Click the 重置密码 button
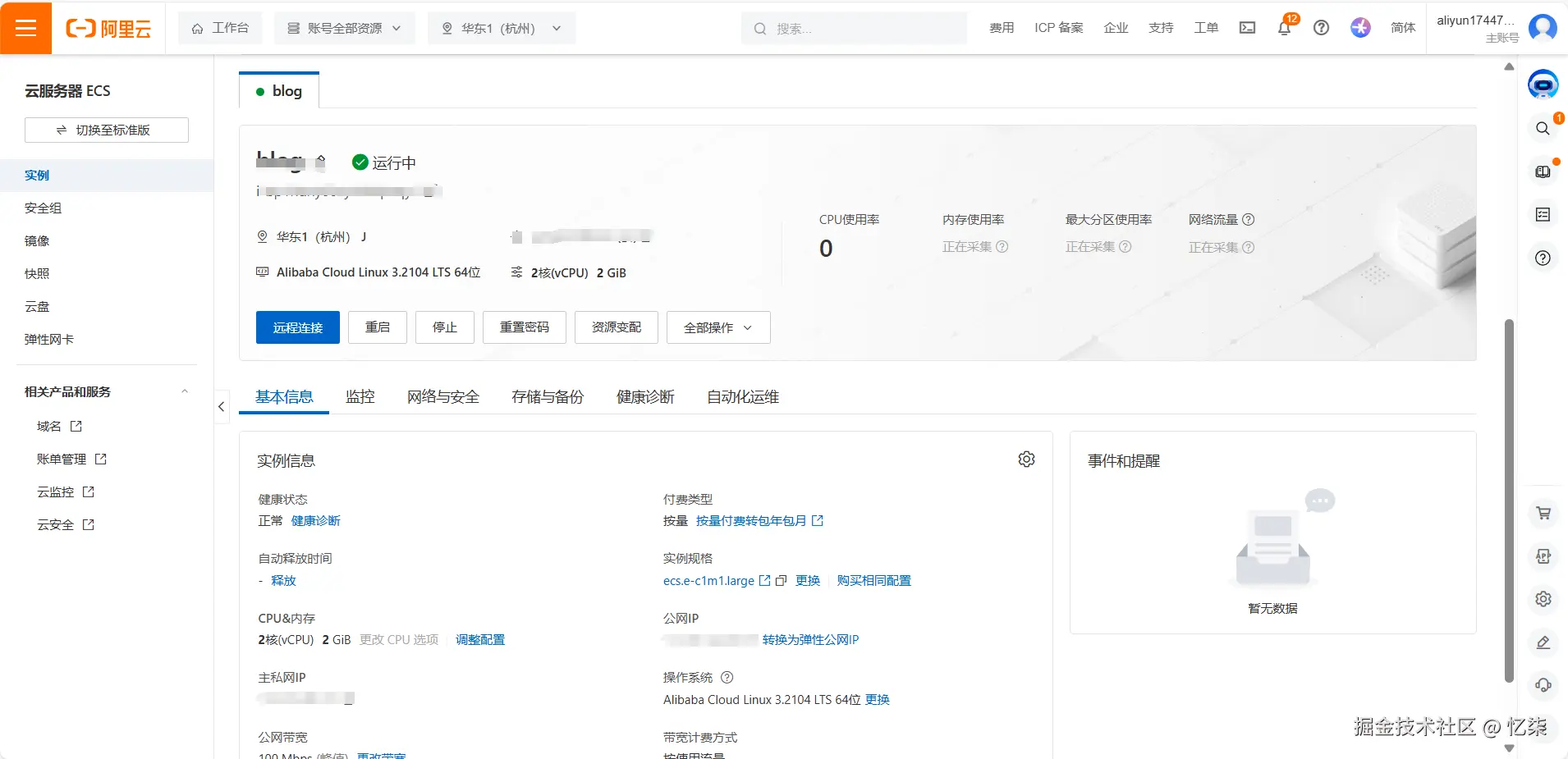Screen dimensions: 1568x759 point(525,327)
